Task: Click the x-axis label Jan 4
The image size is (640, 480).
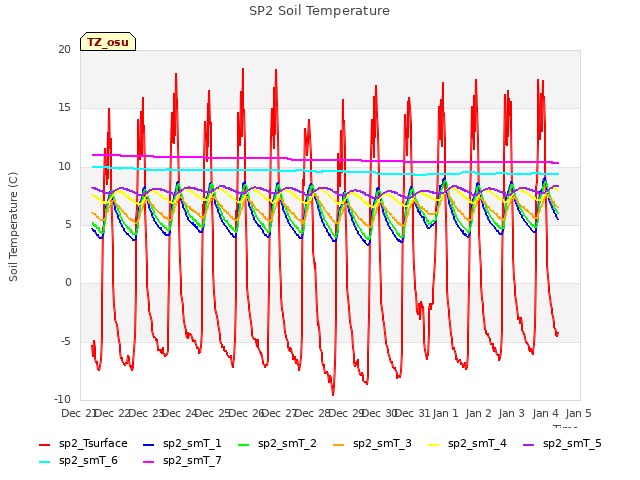Action: tap(546, 413)
